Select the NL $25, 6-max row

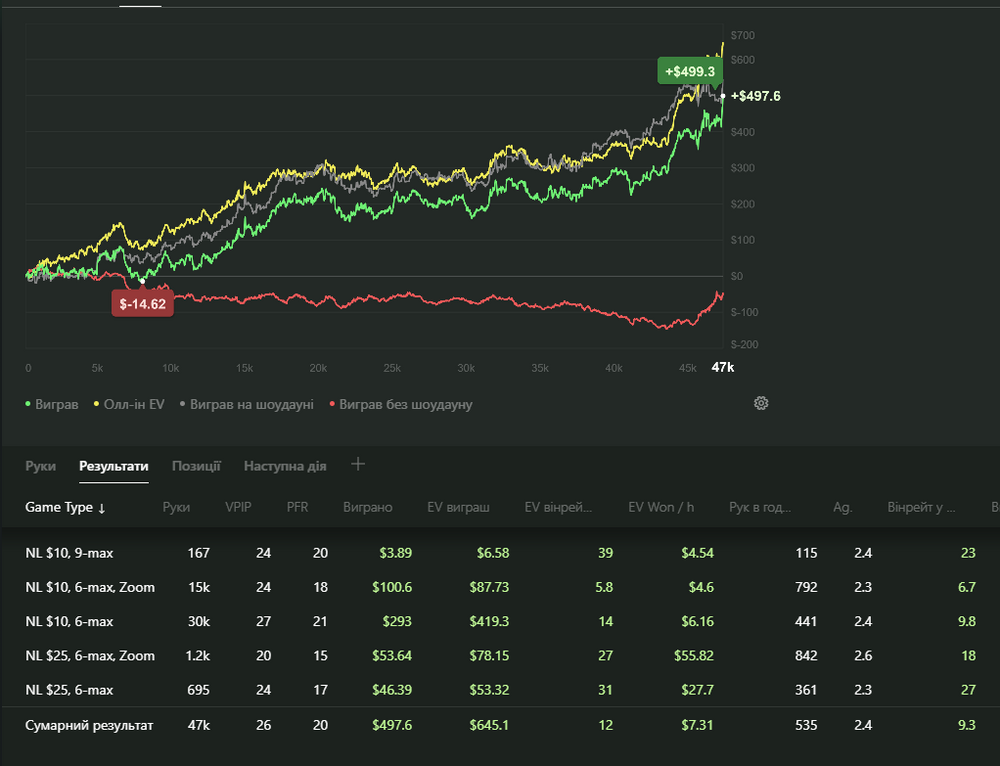click(x=69, y=690)
